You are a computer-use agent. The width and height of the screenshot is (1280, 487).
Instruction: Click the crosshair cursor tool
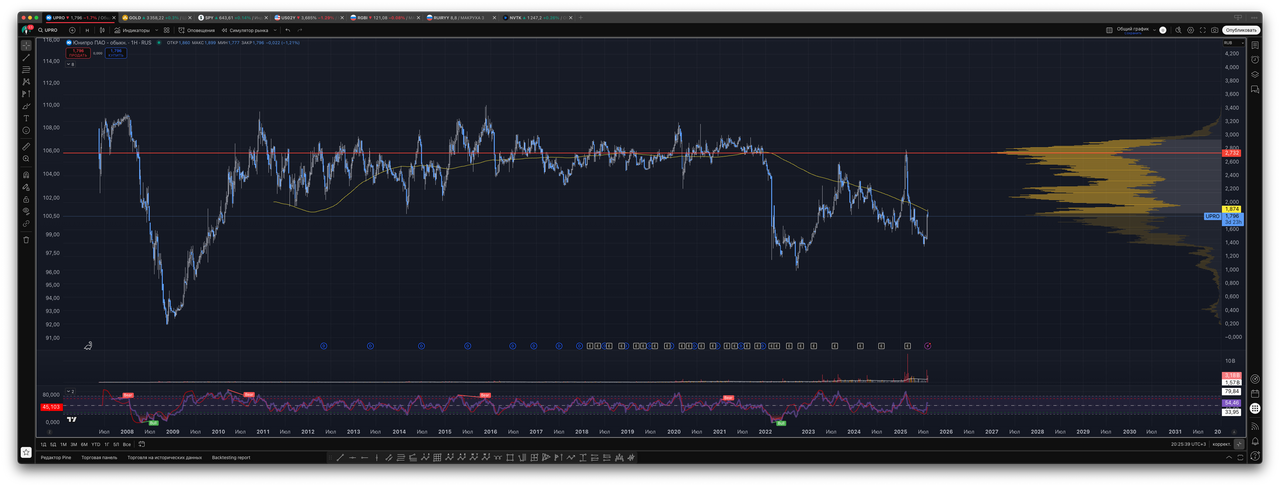point(26,46)
